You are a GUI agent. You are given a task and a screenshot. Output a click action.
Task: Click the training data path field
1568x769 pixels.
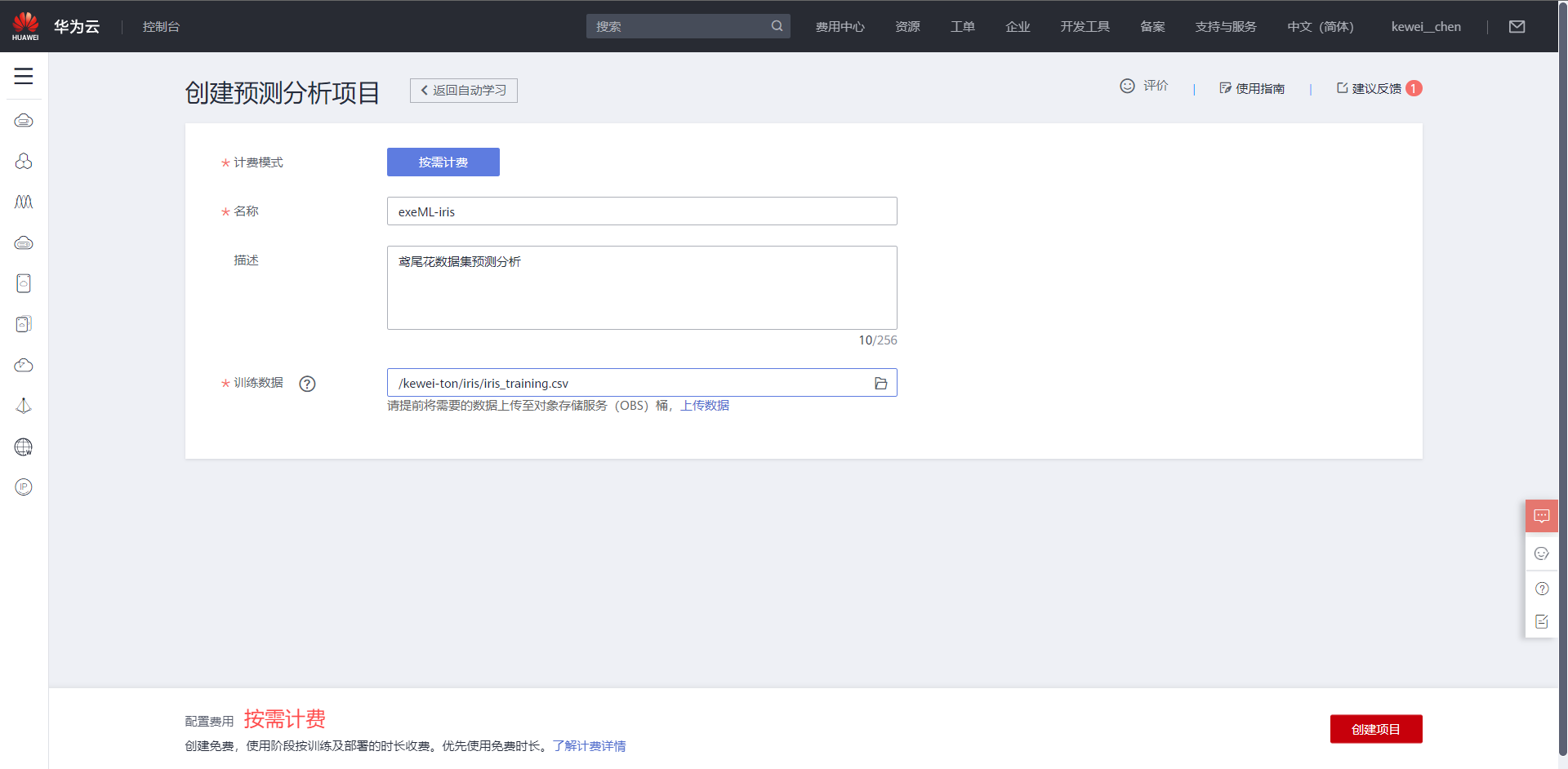pyautogui.click(x=642, y=383)
